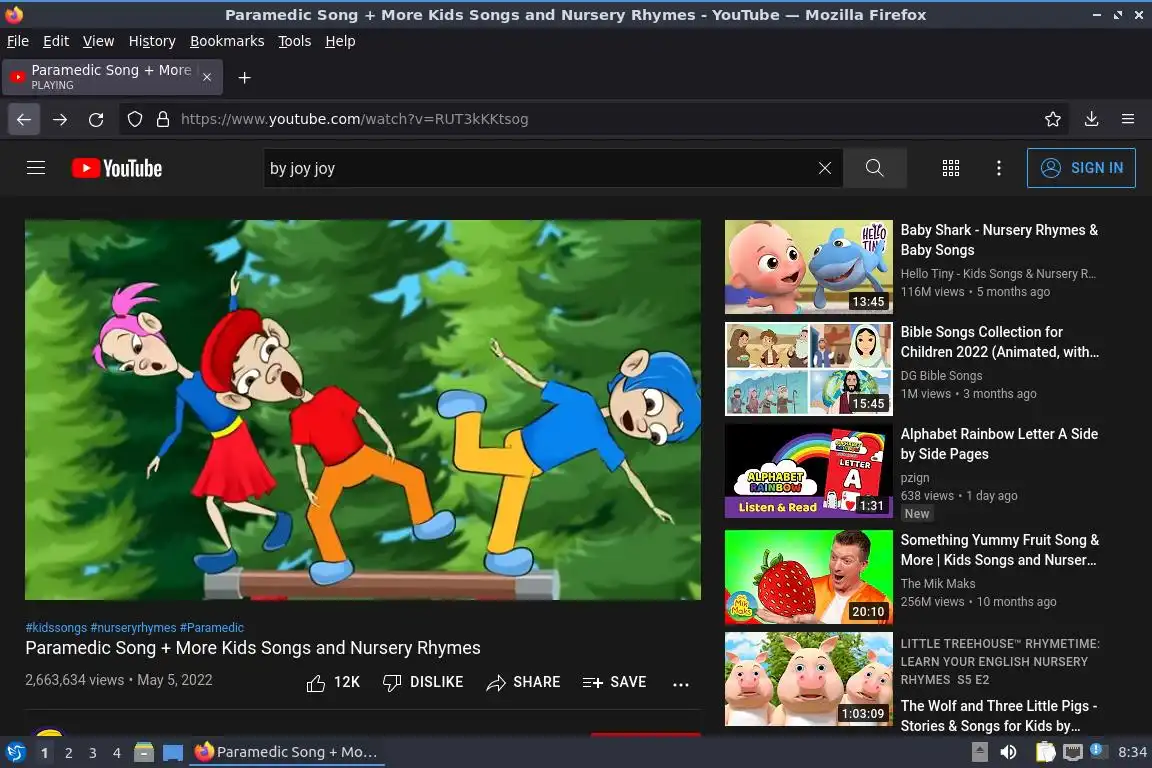Image resolution: width=1152 pixels, height=768 pixels.
Task: Open the Bookmarks menu
Action: pyautogui.click(x=227, y=41)
